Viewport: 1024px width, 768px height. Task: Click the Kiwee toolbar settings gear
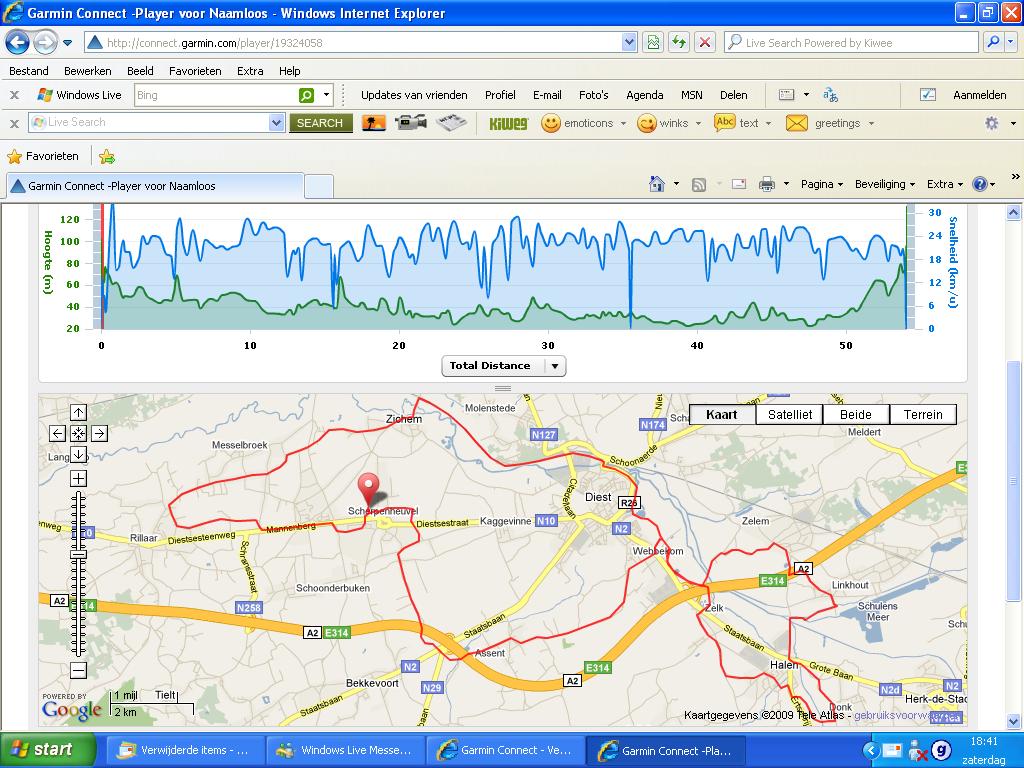[x=991, y=123]
